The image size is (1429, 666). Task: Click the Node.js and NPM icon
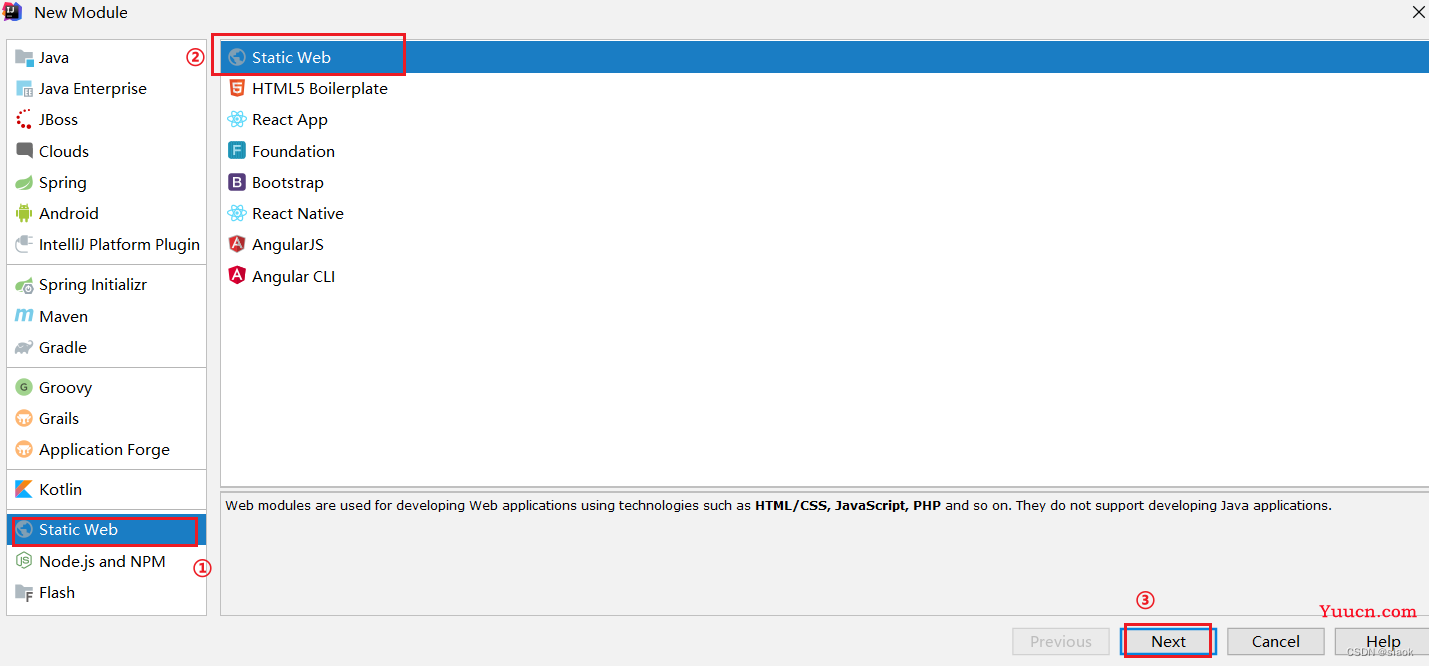(x=24, y=561)
